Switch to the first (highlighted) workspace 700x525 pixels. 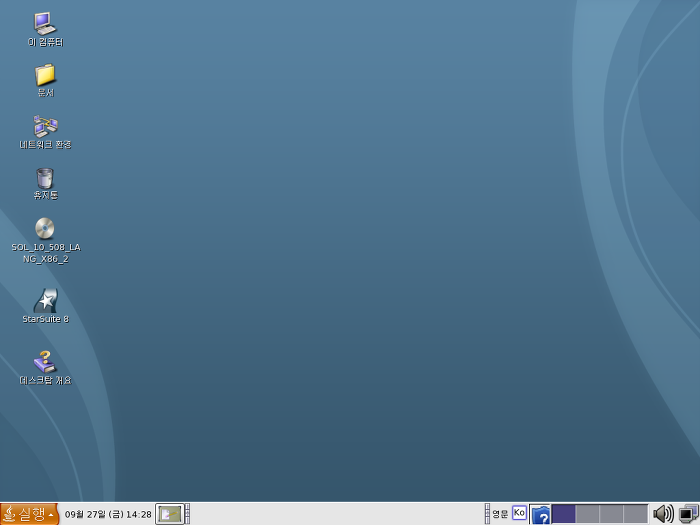[x=563, y=514]
